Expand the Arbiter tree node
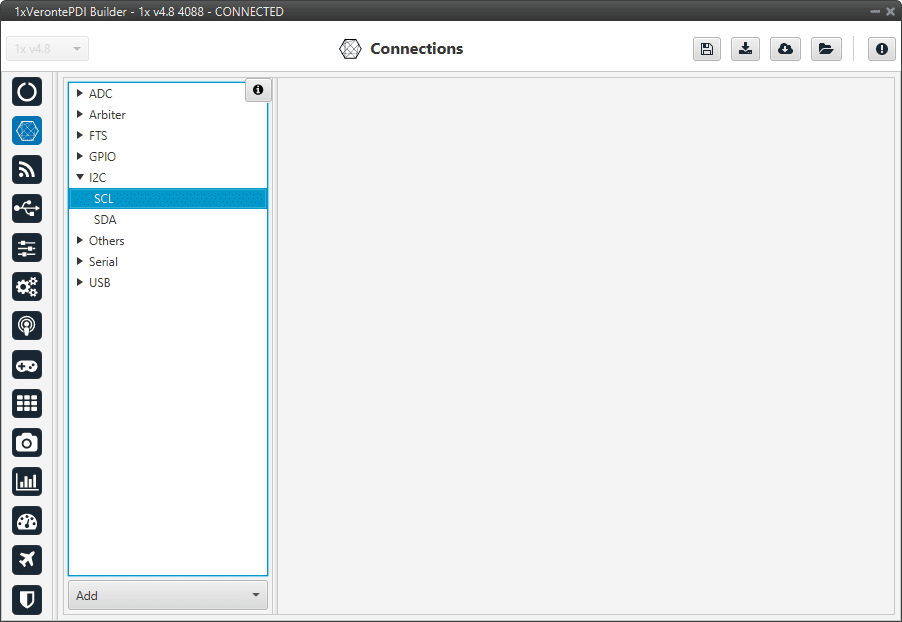 pos(80,115)
